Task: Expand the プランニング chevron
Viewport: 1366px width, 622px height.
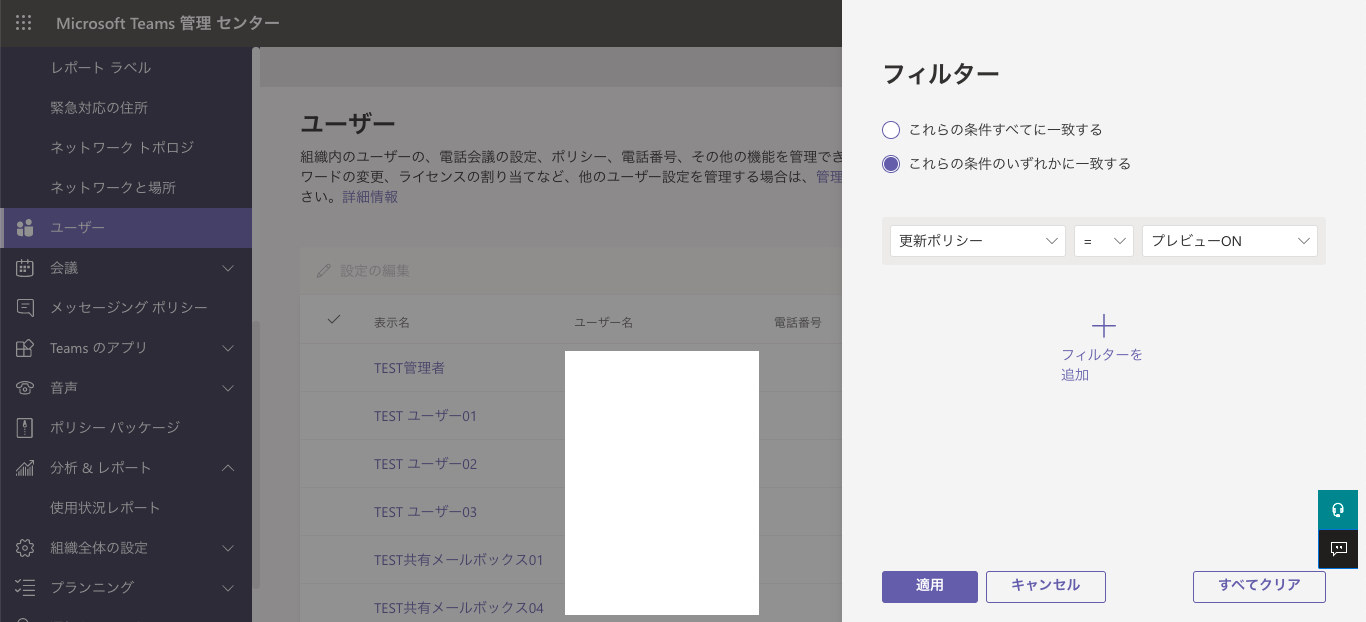Action: pyautogui.click(x=228, y=588)
